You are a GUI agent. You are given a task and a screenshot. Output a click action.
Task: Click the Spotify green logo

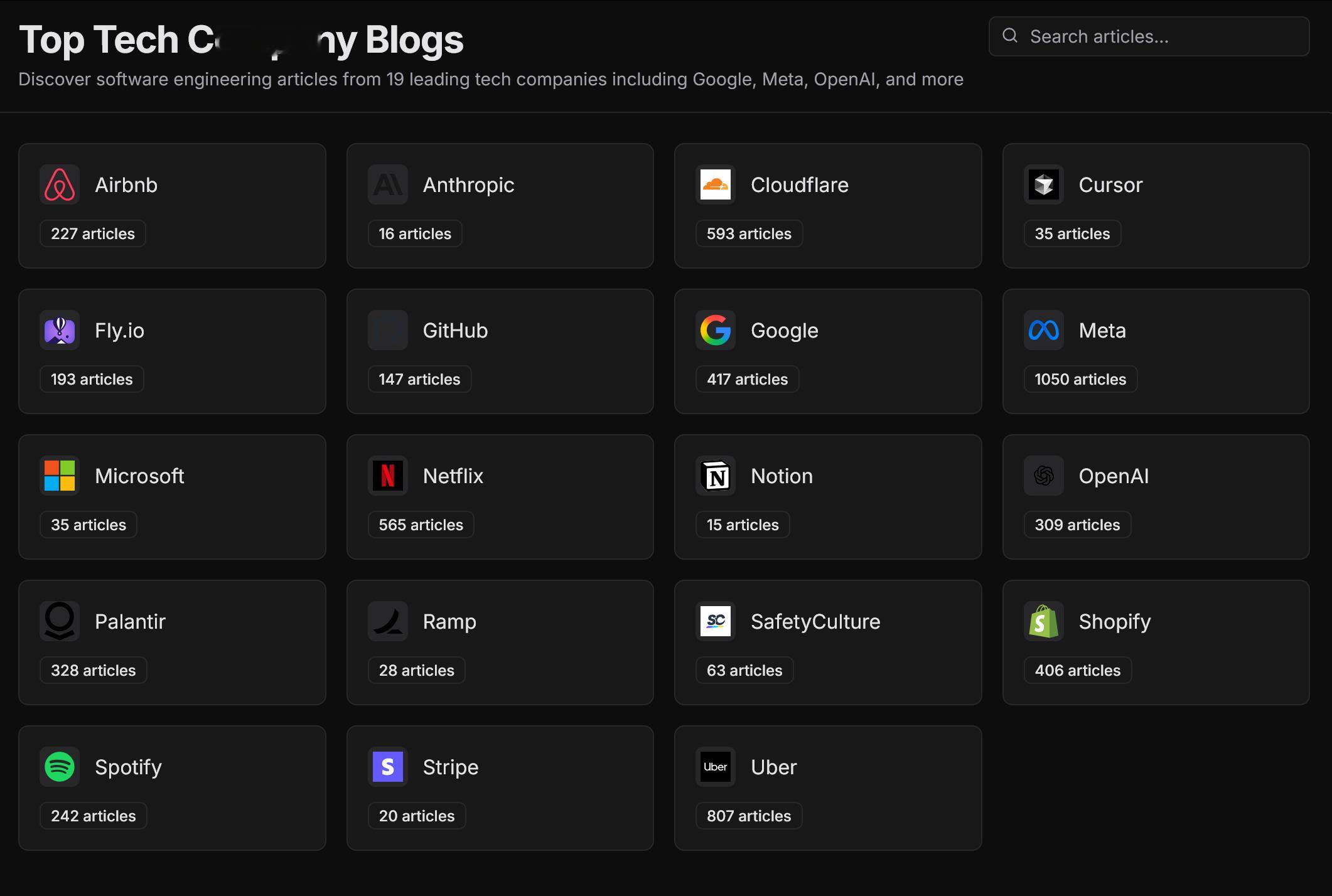pos(60,767)
